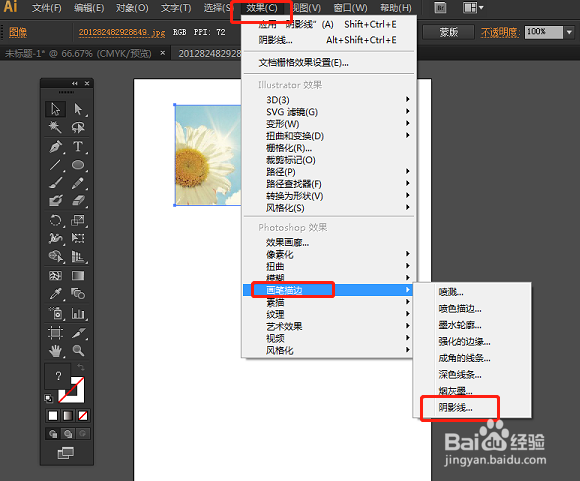580x481 pixels.
Task: Enable Draw Behind mode
Action: coord(68,433)
